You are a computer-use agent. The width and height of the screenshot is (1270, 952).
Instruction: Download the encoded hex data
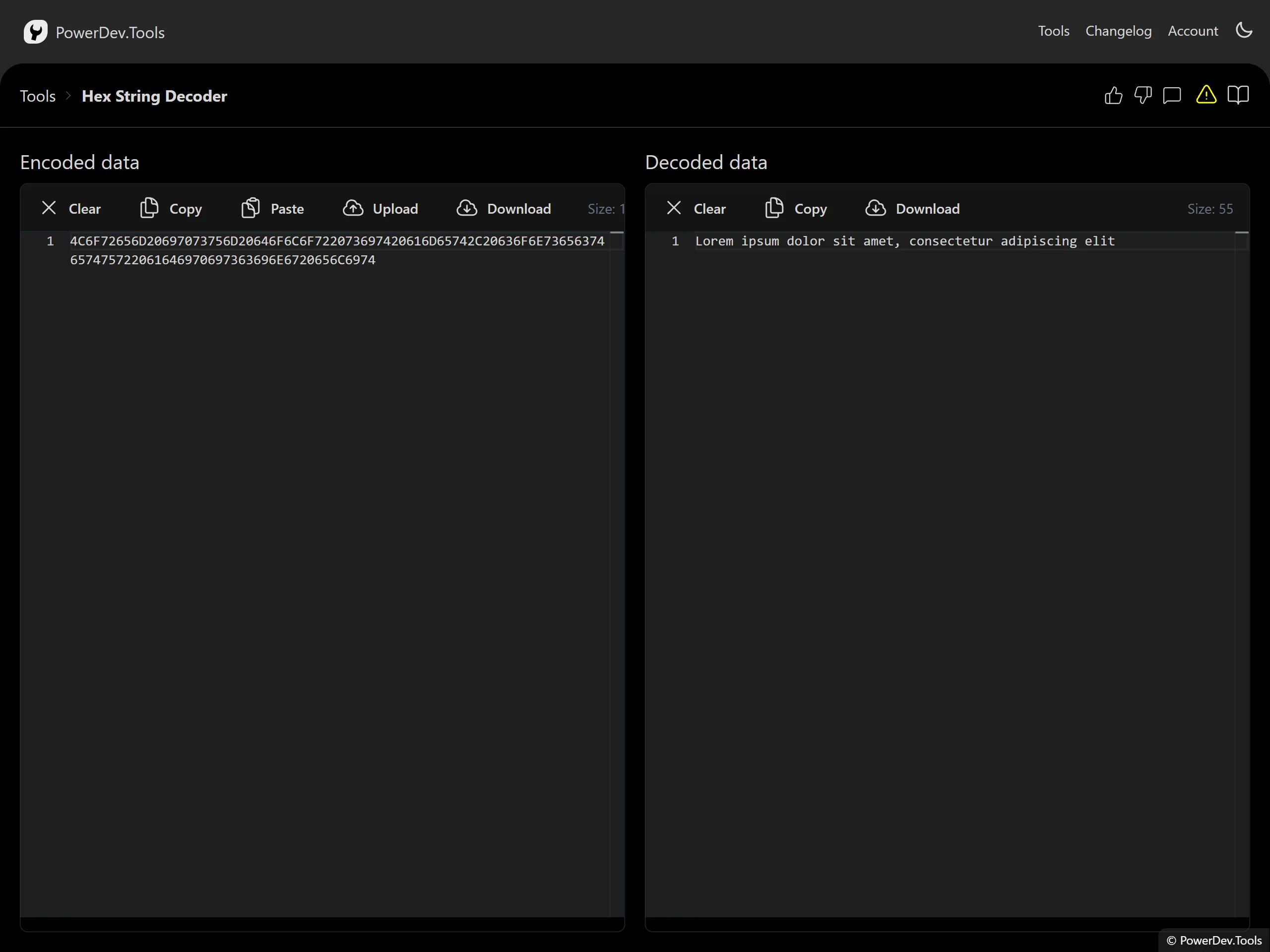point(504,208)
